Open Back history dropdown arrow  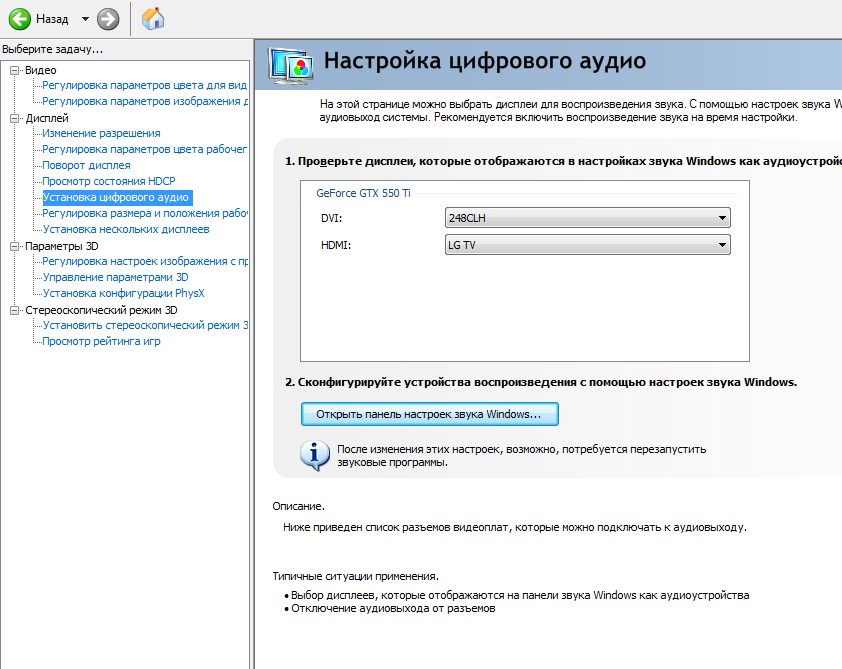coord(85,19)
